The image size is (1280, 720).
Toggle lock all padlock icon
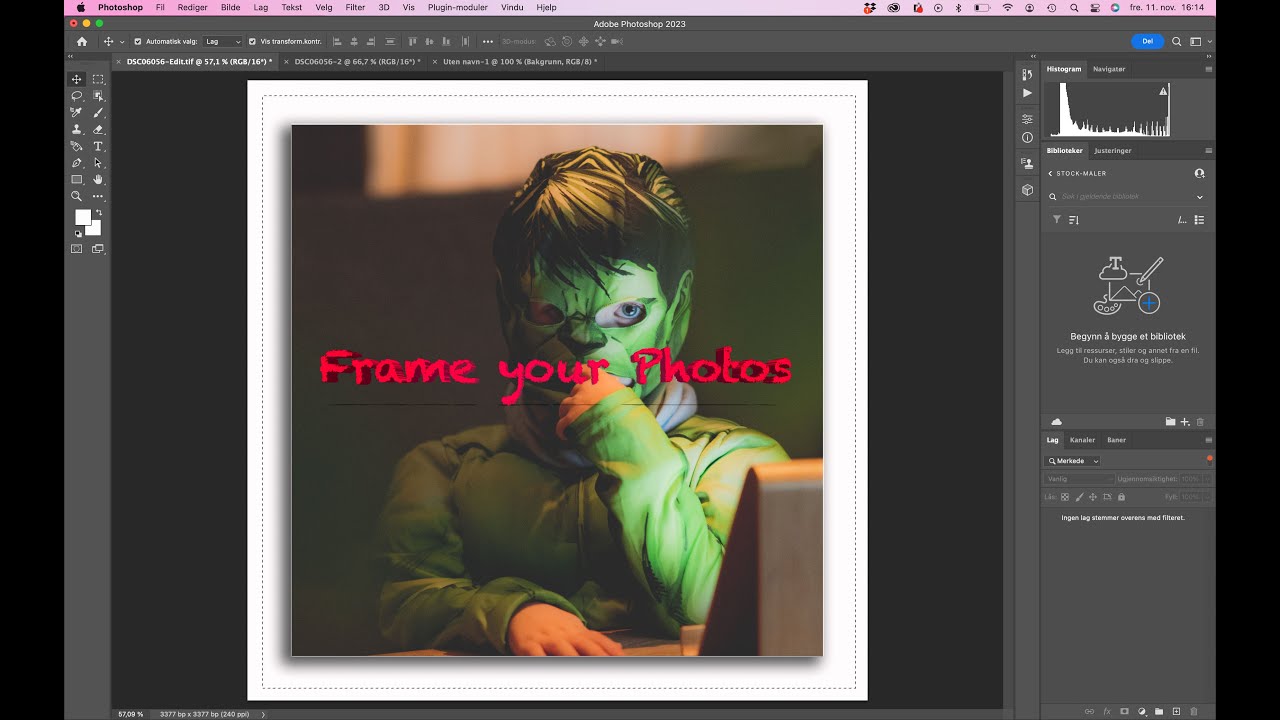(x=1121, y=497)
